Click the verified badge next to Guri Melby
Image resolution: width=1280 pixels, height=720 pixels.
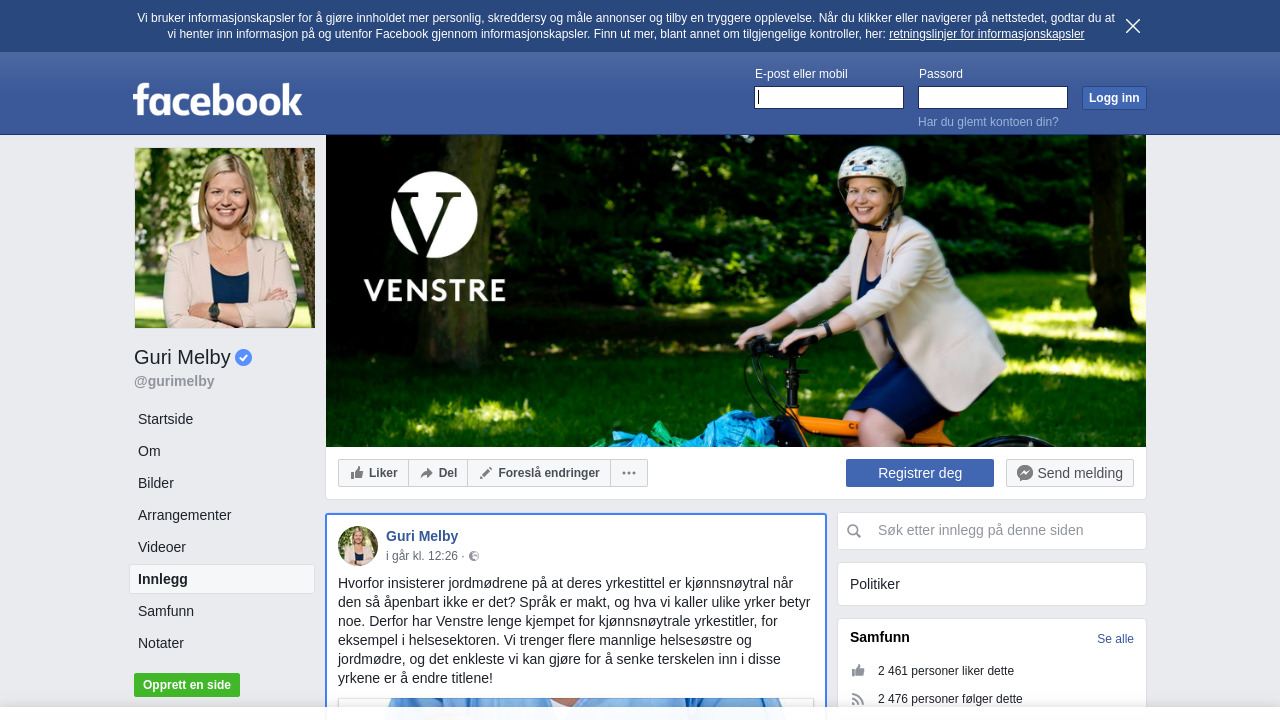(244, 357)
